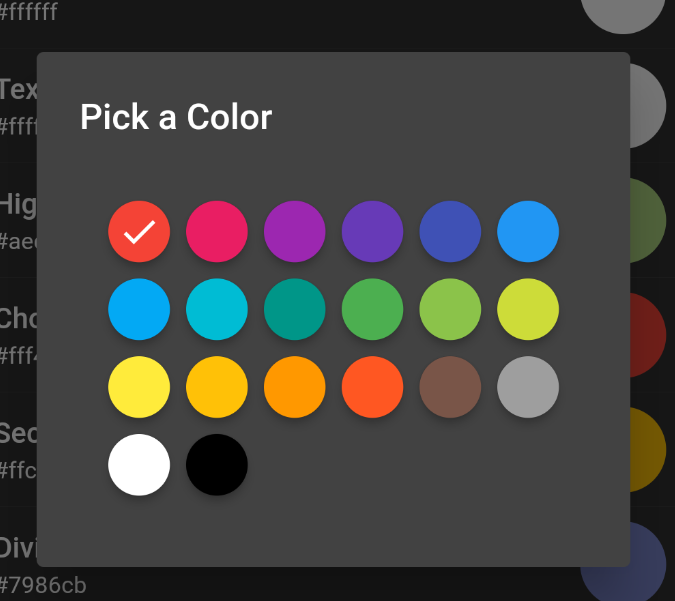Select the checked red color swatch
Image resolution: width=675 pixels, height=601 pixels.
click(139, 231)
